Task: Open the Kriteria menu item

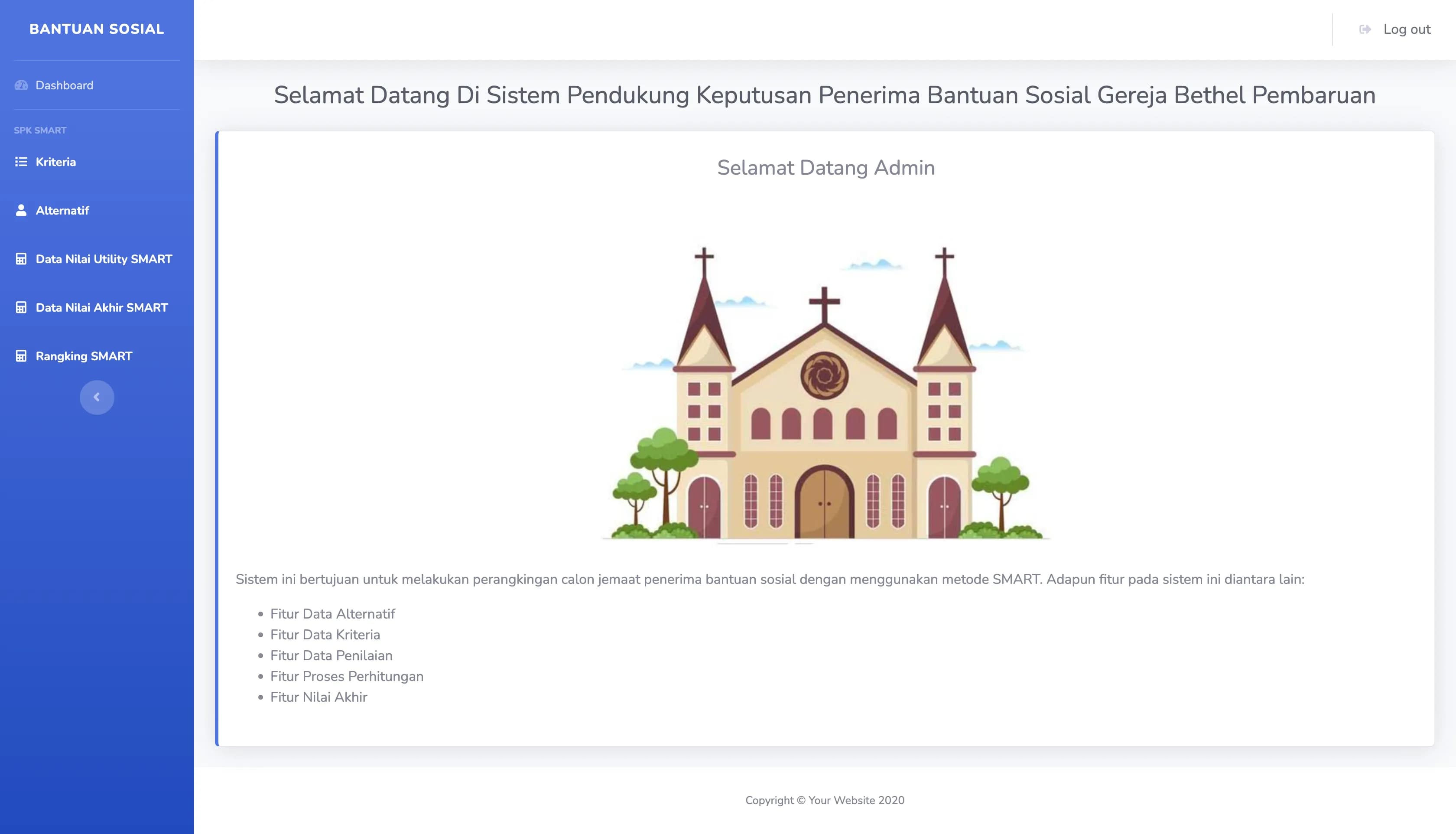Action: coord(55,162)
